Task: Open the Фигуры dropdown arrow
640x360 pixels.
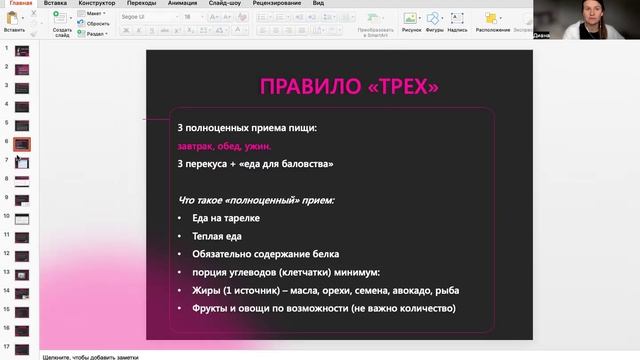Action: coord(442,18)
